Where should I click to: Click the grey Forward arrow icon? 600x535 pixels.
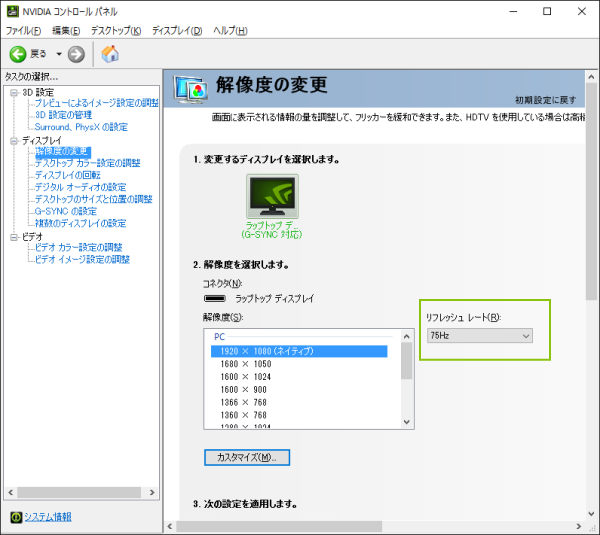point(76,54)
